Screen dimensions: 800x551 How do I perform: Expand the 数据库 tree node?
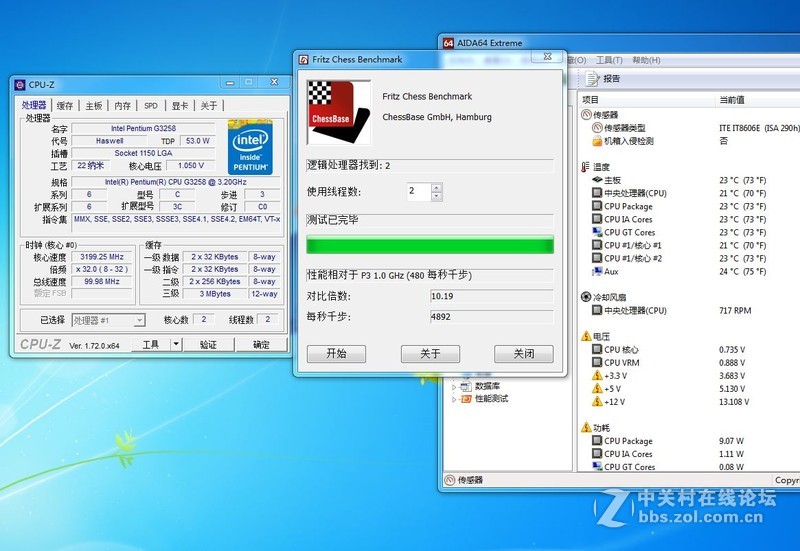pyautogui.click(x=454, y=387)
